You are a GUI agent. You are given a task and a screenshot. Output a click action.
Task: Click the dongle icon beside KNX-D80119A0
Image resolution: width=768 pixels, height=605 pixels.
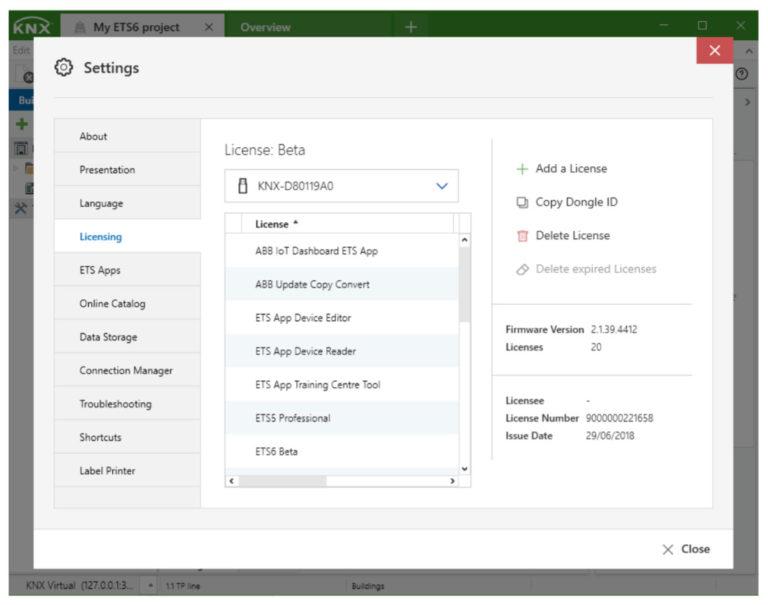click(x=242, y=186)
